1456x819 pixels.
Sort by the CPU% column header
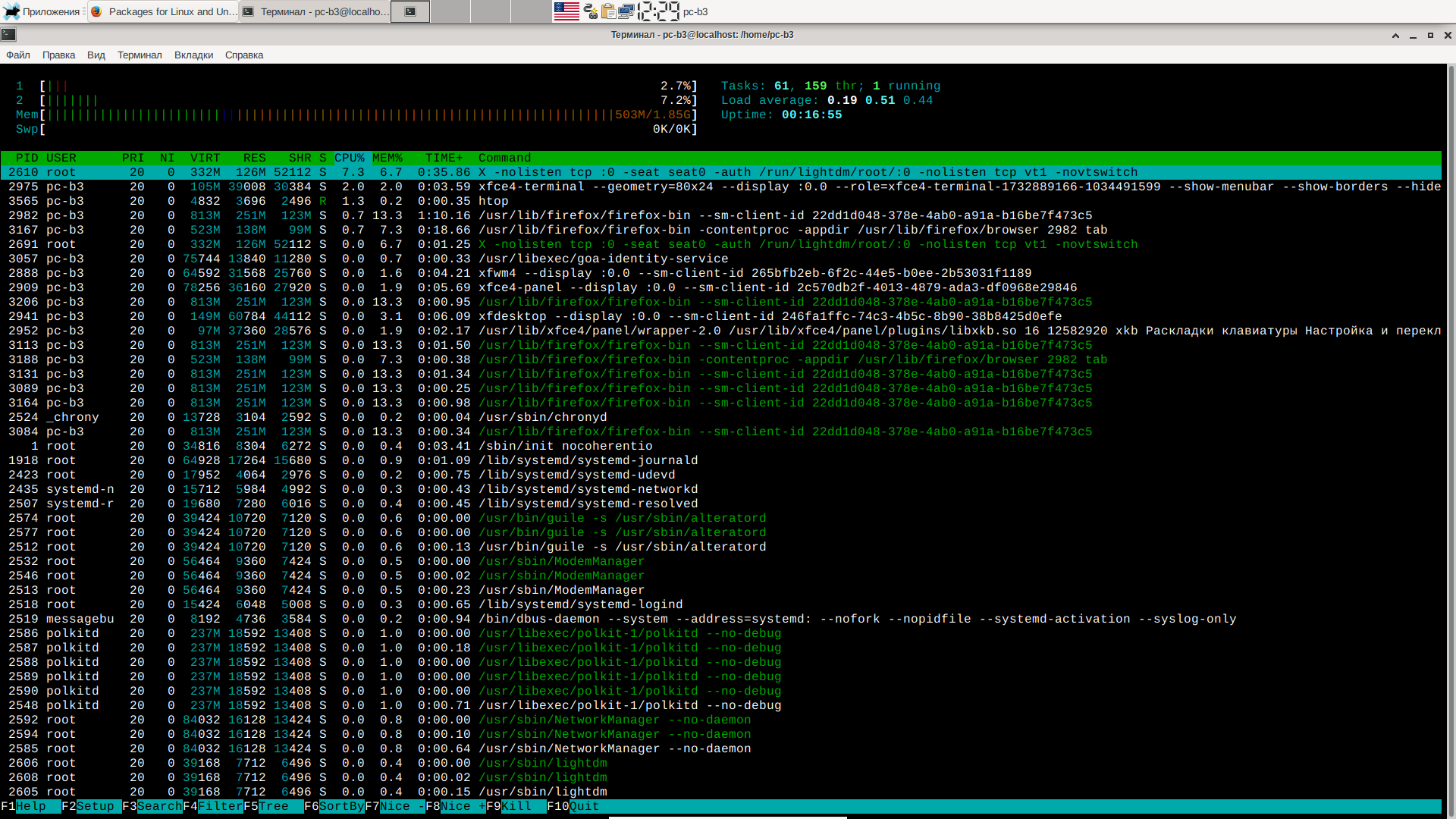350,158
